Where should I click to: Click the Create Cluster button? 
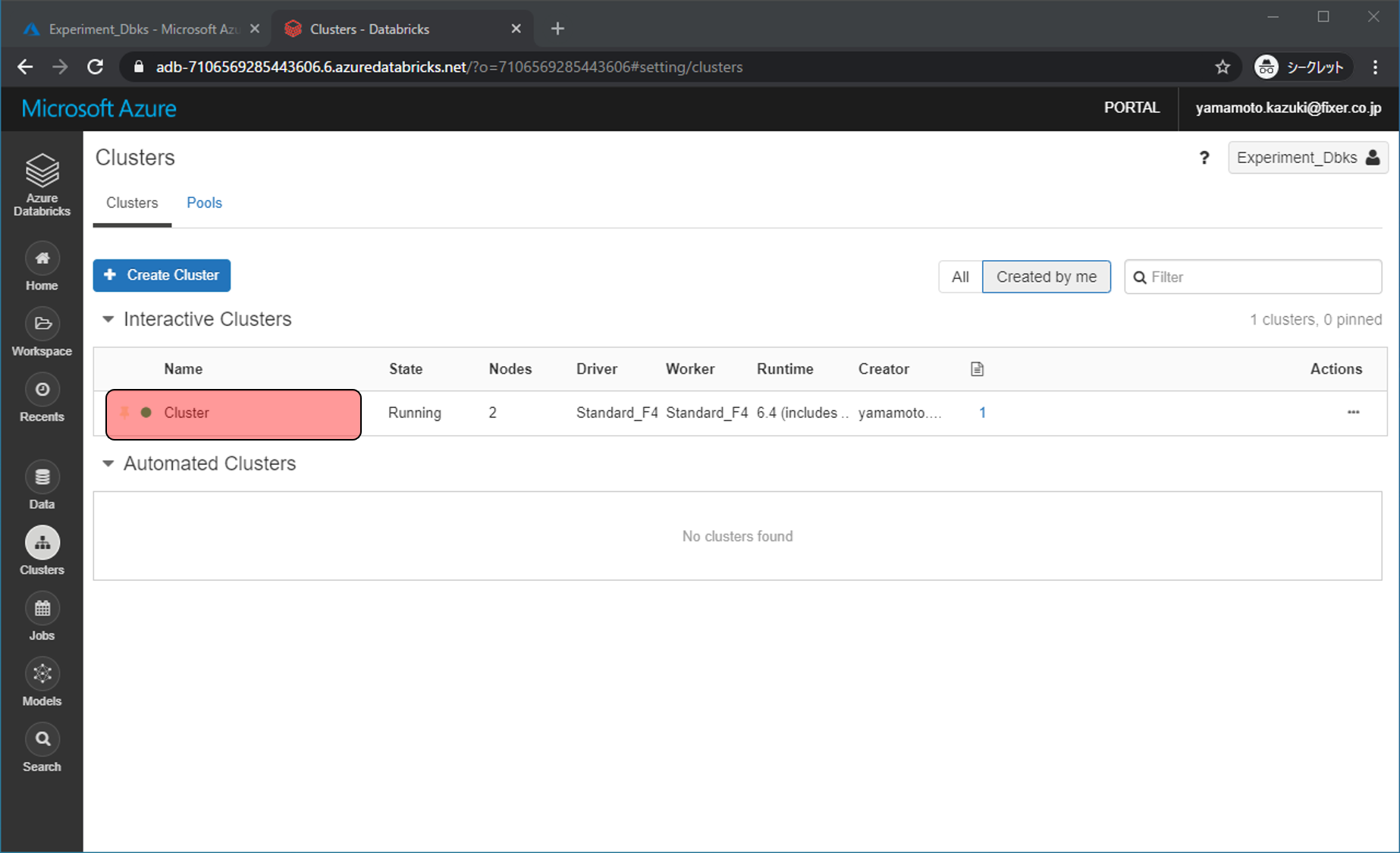click(x=162, y=275)
